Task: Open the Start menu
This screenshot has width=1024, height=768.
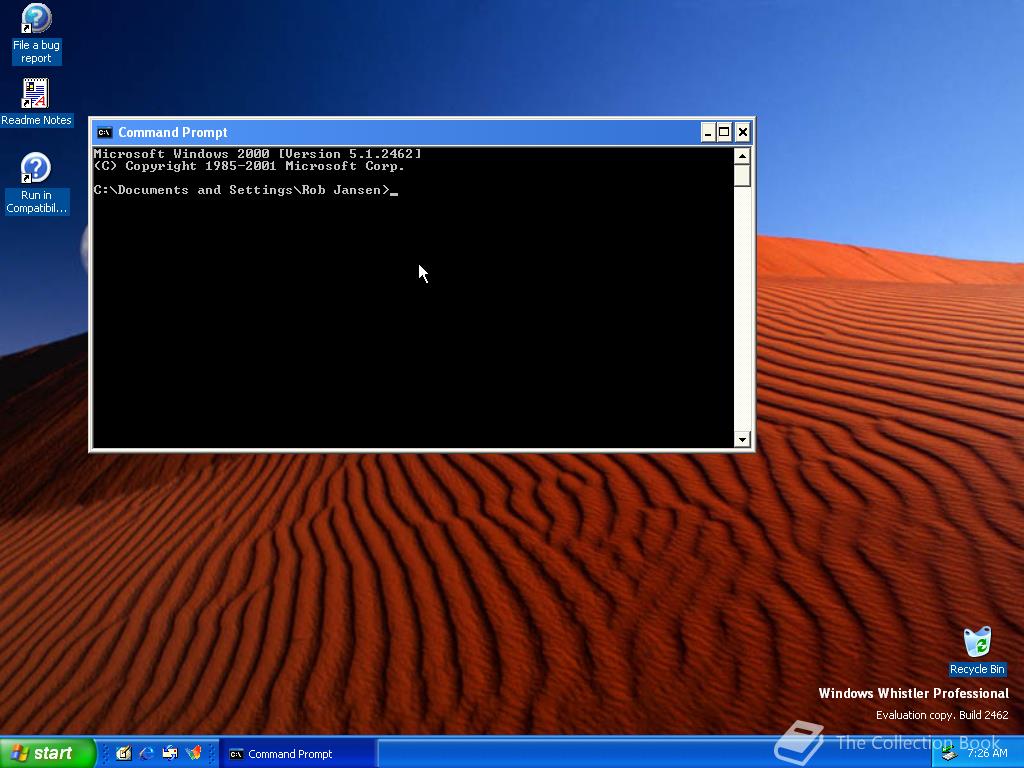Action: [48, 753]
